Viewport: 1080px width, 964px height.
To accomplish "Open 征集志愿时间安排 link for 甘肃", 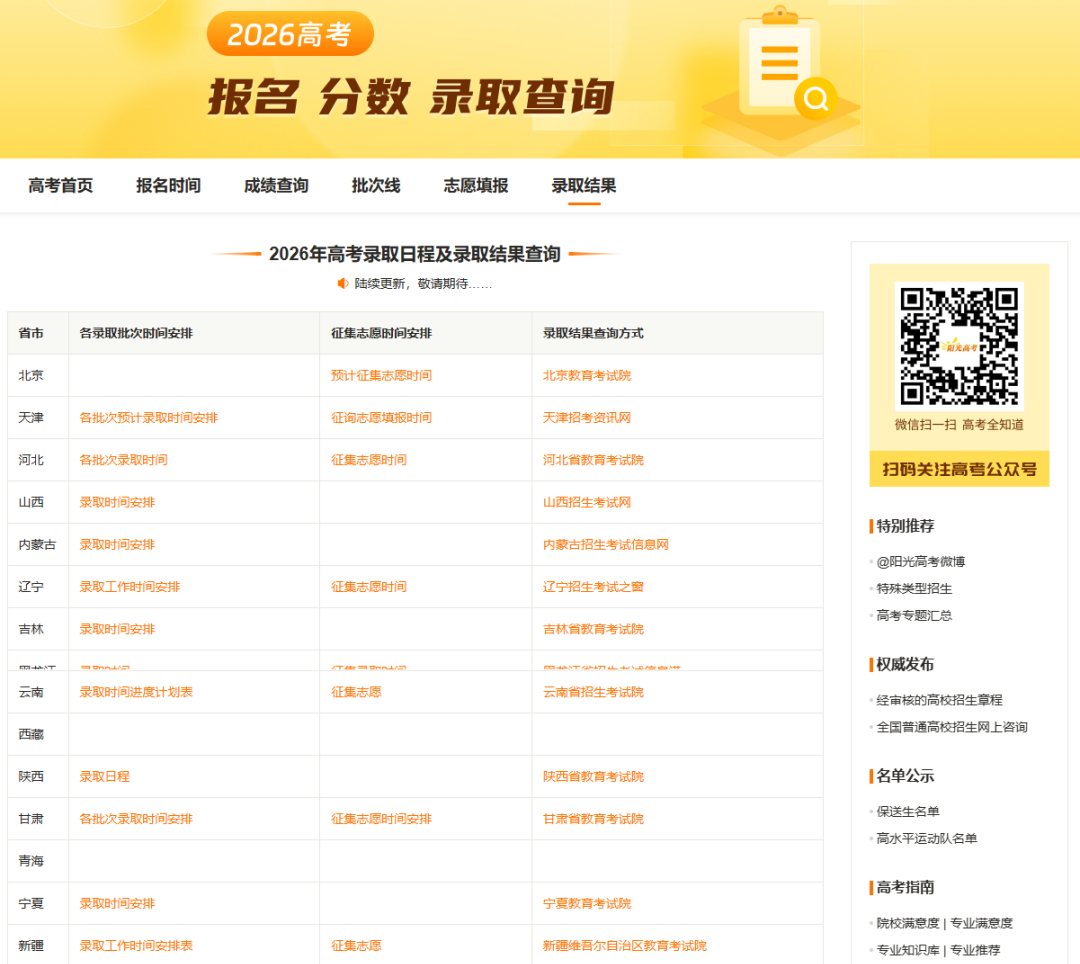I will point(382,819).
